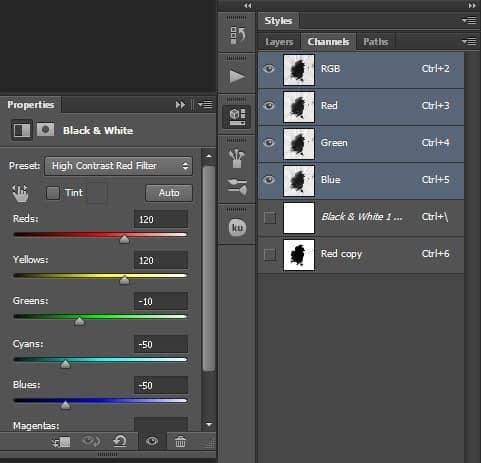Open the History panel icon

pyautogui.click(x=237, y=35)
